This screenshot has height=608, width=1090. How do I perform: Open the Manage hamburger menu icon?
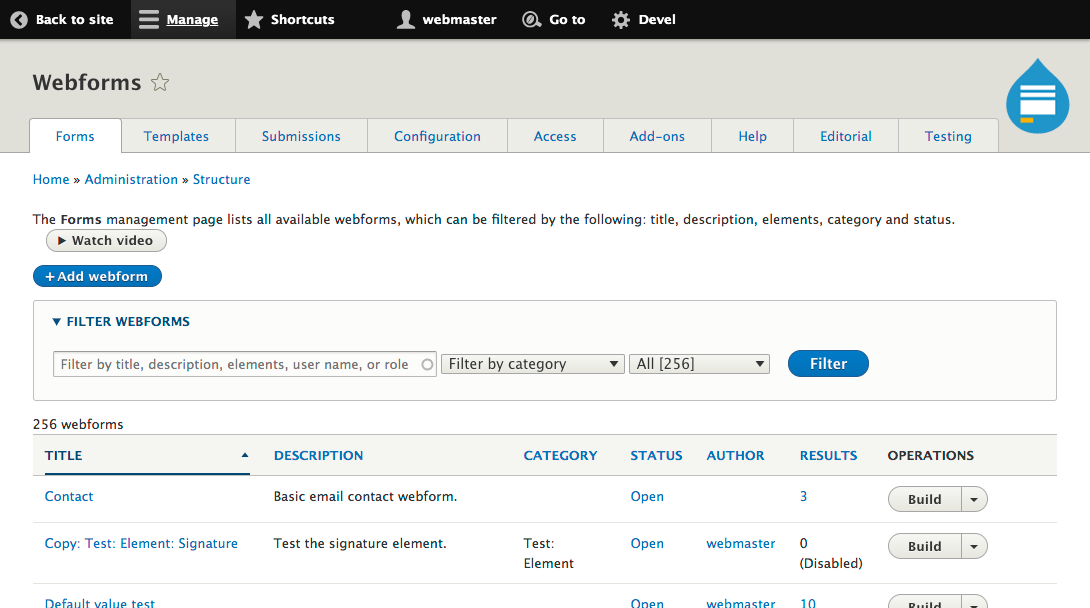pyautogui.click(x=148, y=18)
